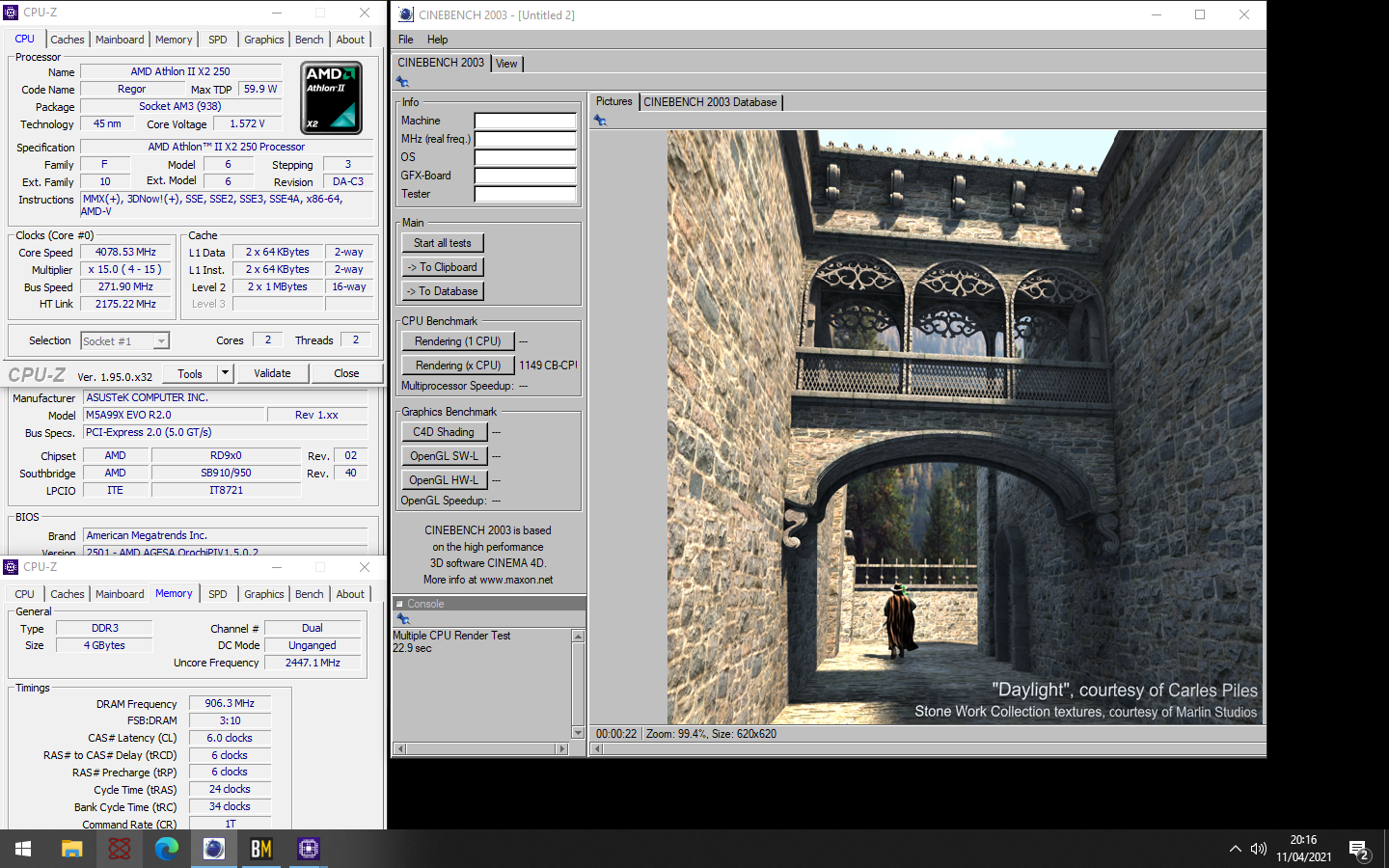Open About tab in top CPU-Z window

click(350, 40)
